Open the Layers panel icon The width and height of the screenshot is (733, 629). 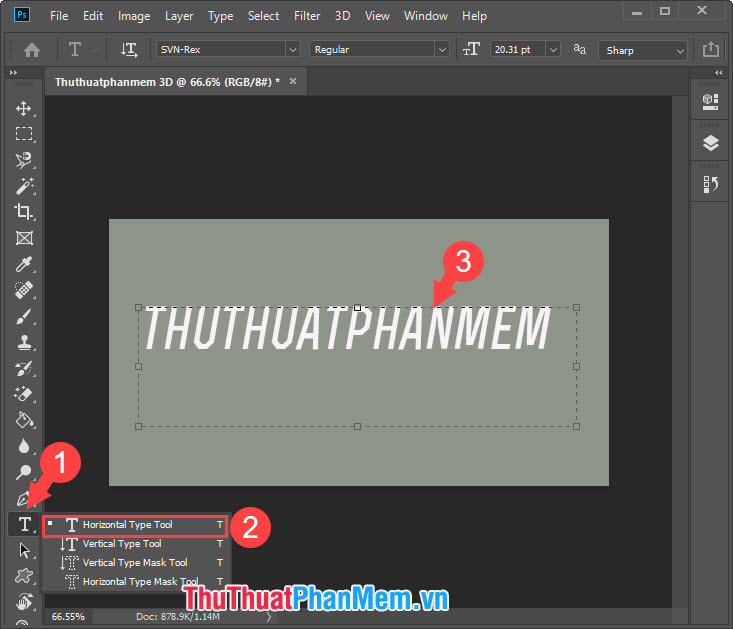pos(710,143)
